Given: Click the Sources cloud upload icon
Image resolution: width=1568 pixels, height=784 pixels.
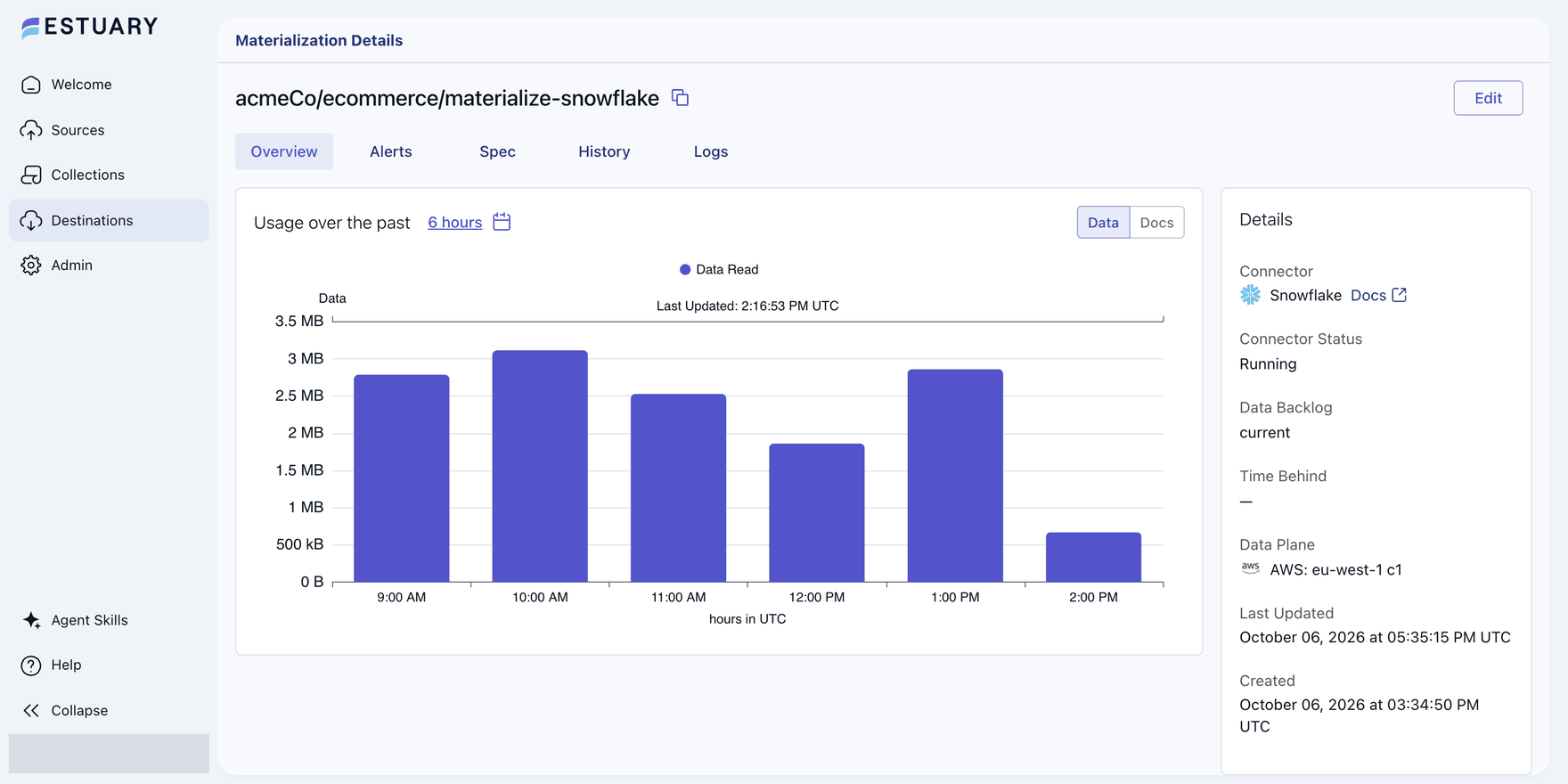Looking at the screenshot, I should coord(31,130).
